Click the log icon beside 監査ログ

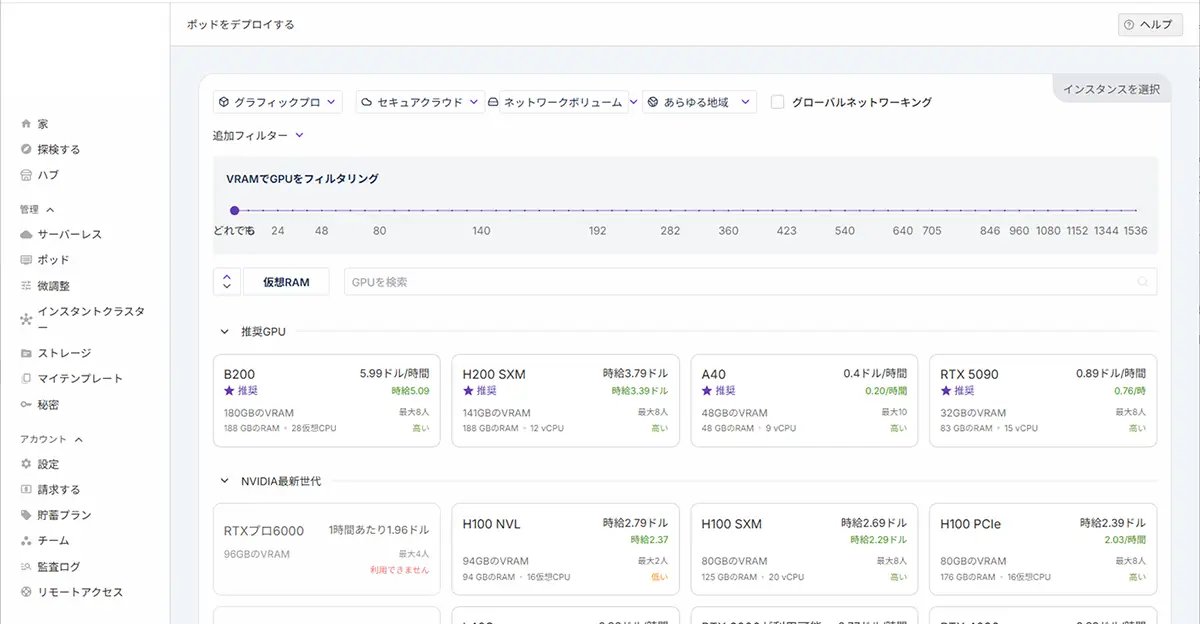[26, 566]
